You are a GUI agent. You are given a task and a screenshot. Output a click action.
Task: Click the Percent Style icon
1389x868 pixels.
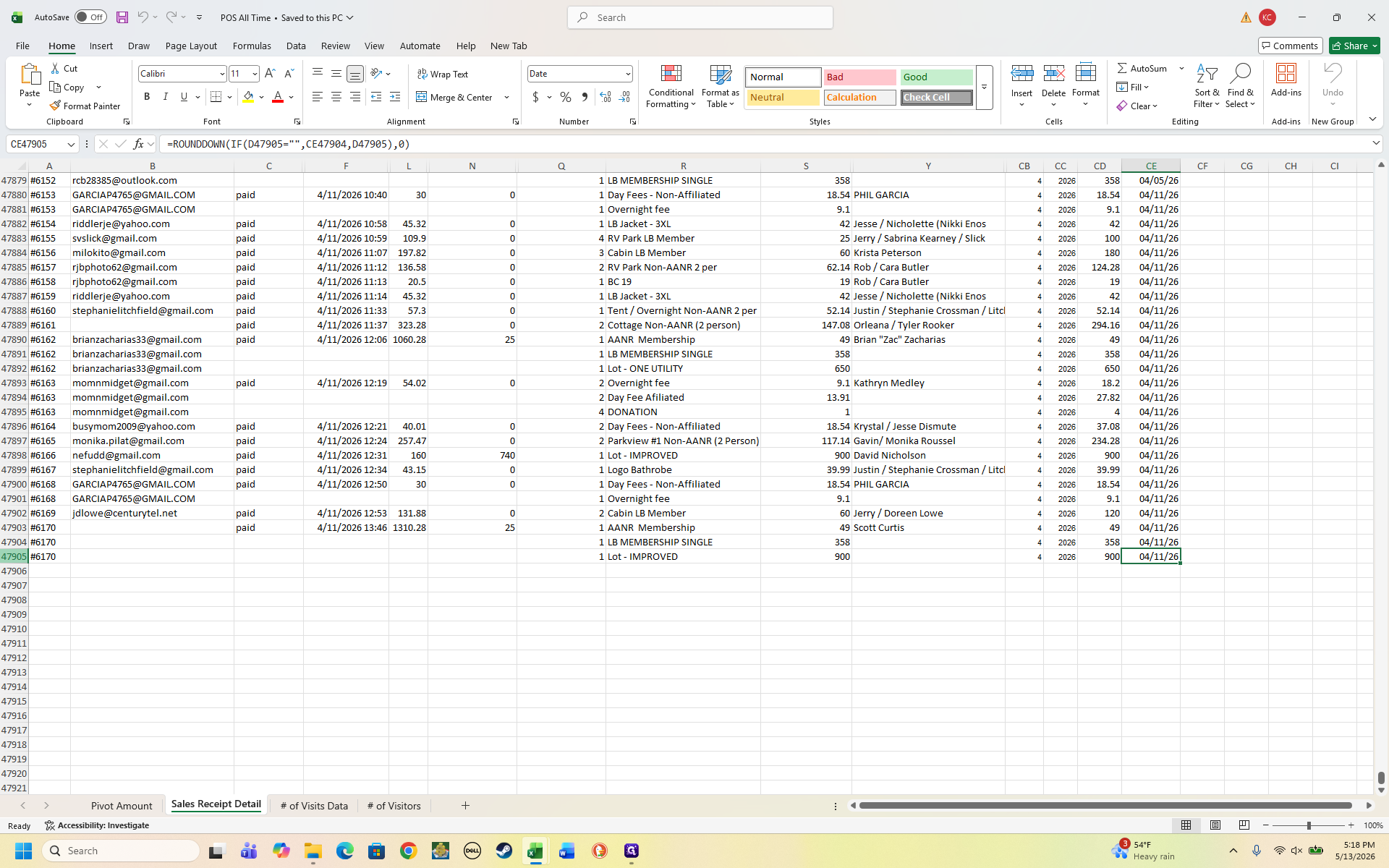(x=566, y=97)
